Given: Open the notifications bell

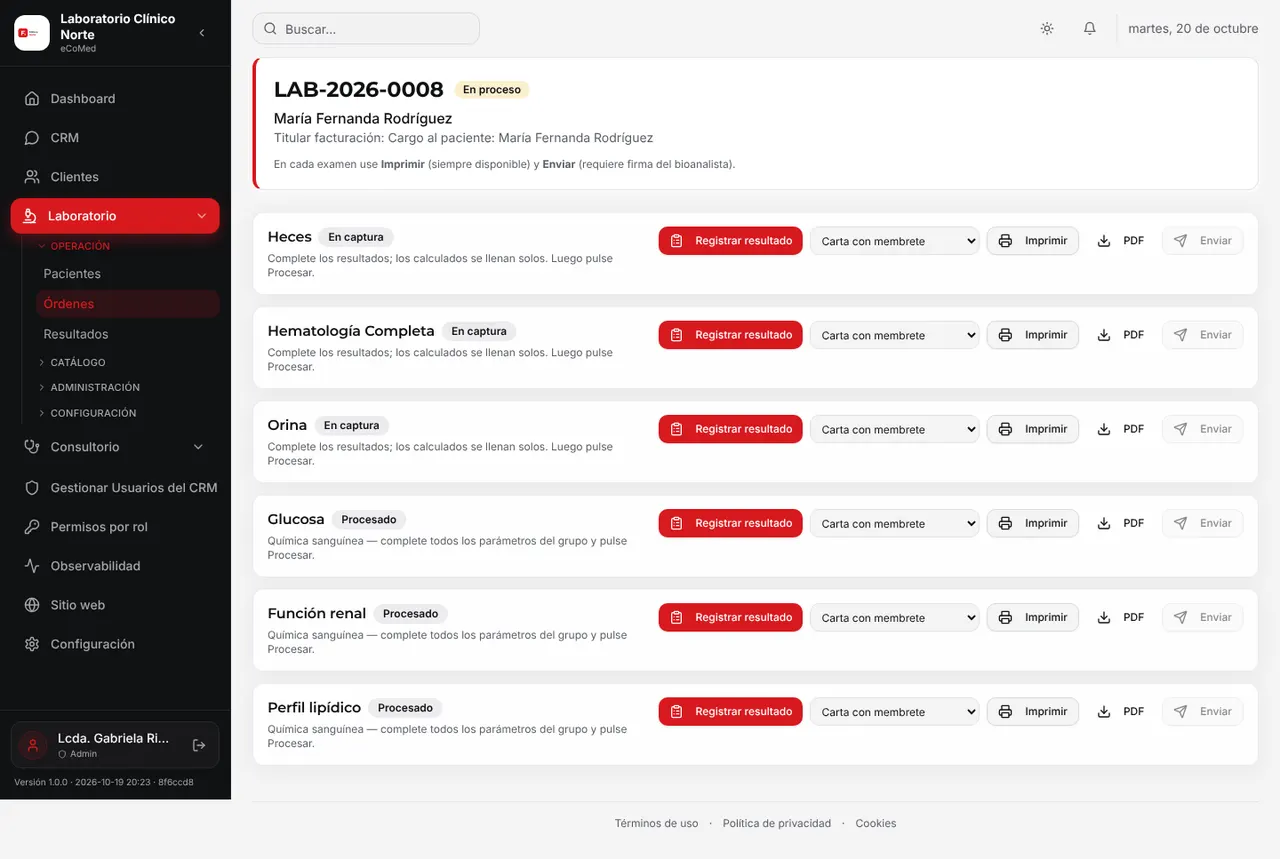Looking at the screenshot, I should click(1090, 28).
